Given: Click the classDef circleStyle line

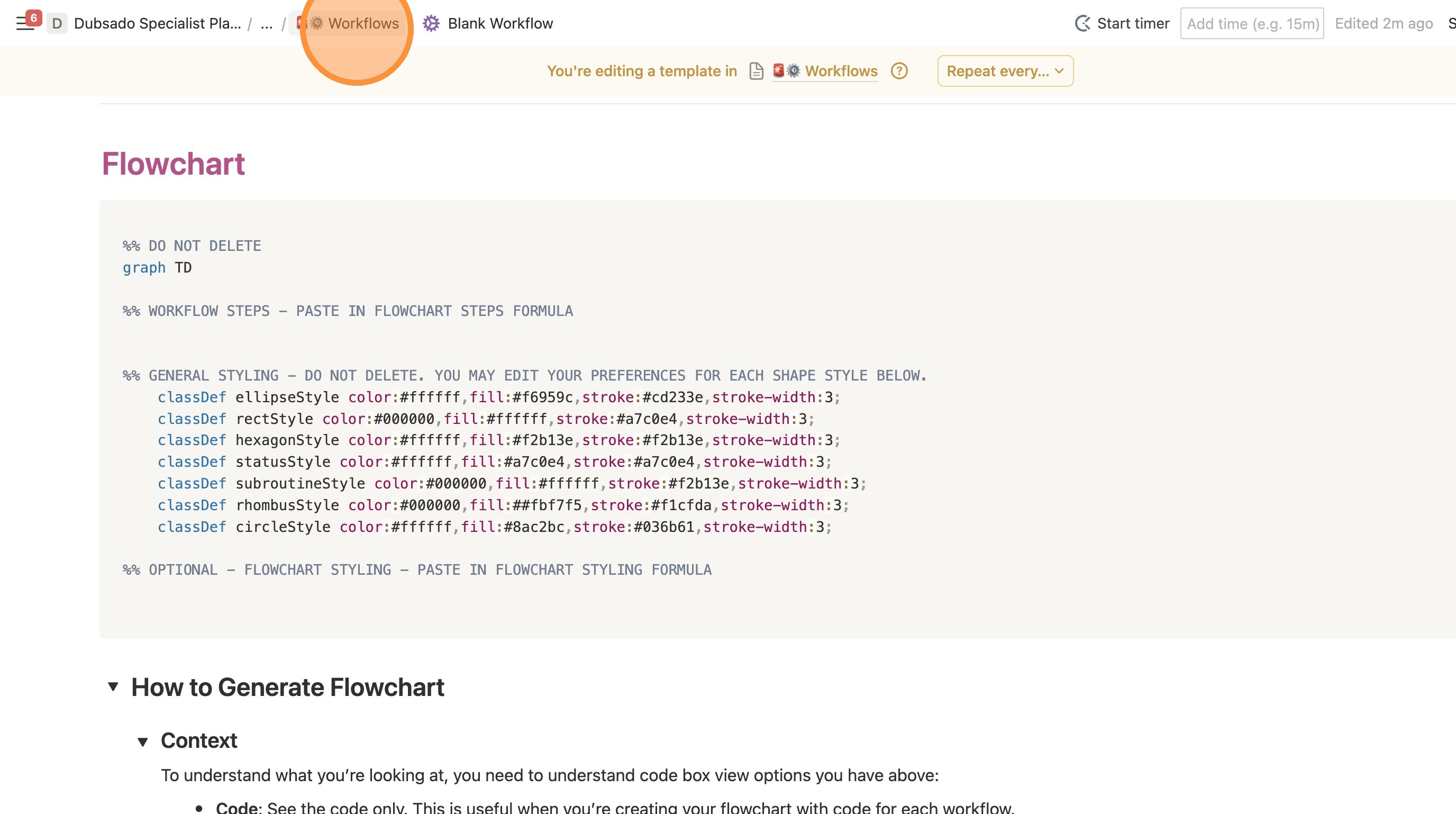Looking at the screenshot, I should [495, 527].
